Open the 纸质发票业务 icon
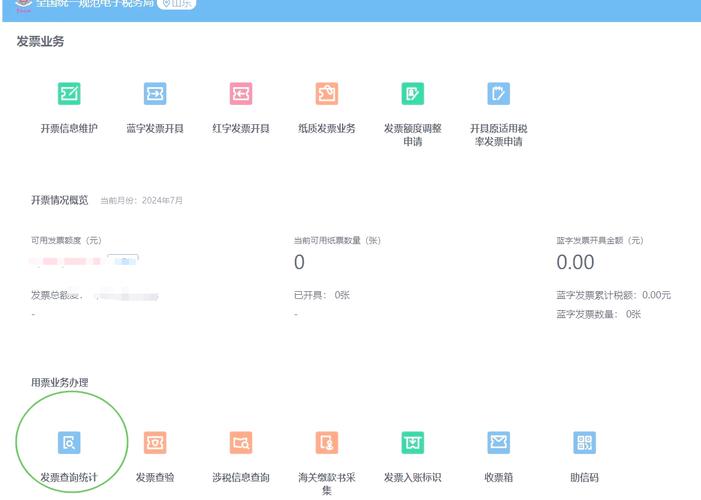Screen dimensions: 701x500 click(327, 93)
